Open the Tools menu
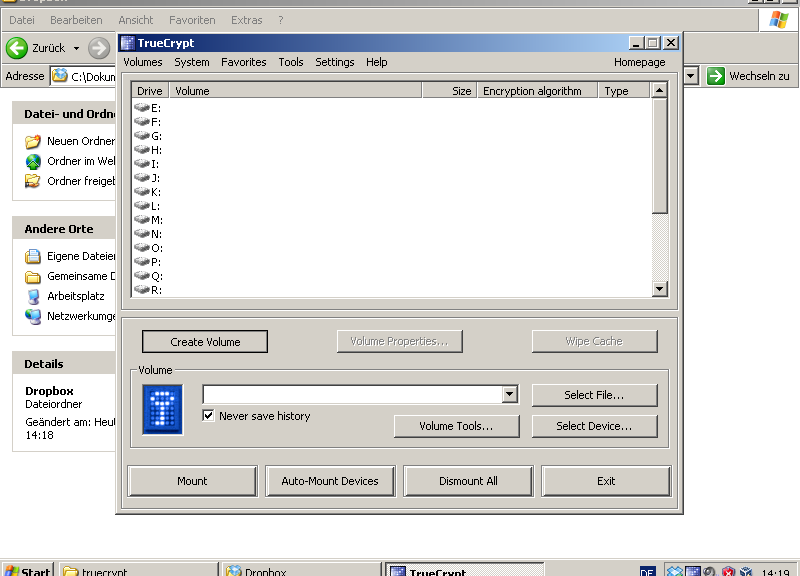800x576 pixels. [291, 62]
